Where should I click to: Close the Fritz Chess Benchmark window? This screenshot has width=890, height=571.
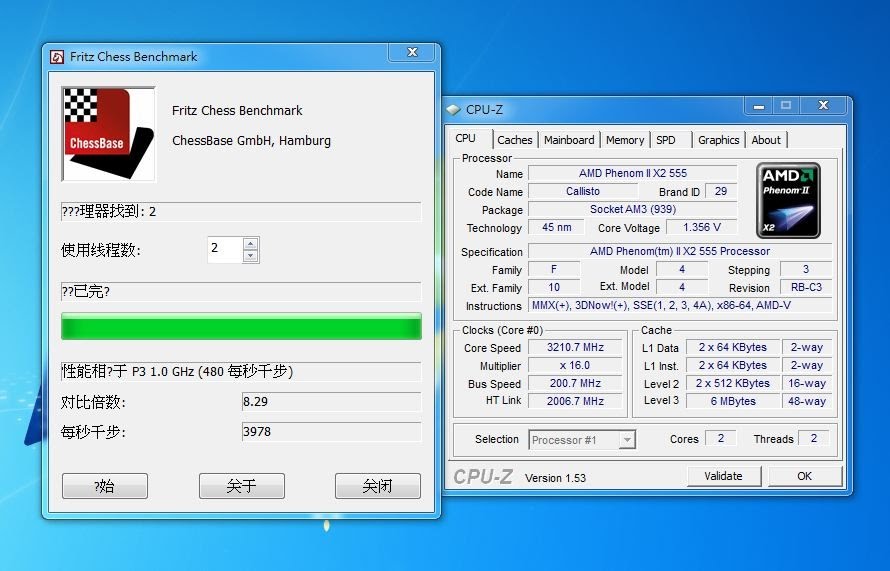coord(412,52)
